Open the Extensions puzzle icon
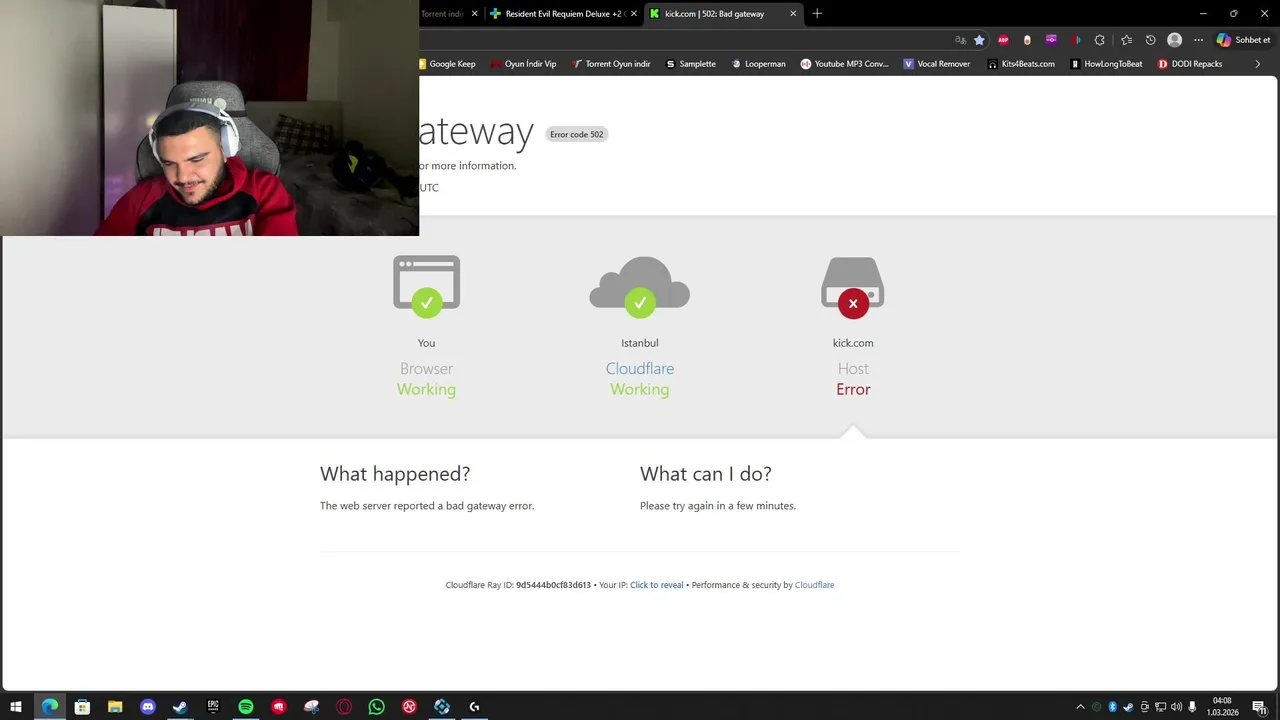Viewport: 1280px width, 720px height. [1099, 40]
